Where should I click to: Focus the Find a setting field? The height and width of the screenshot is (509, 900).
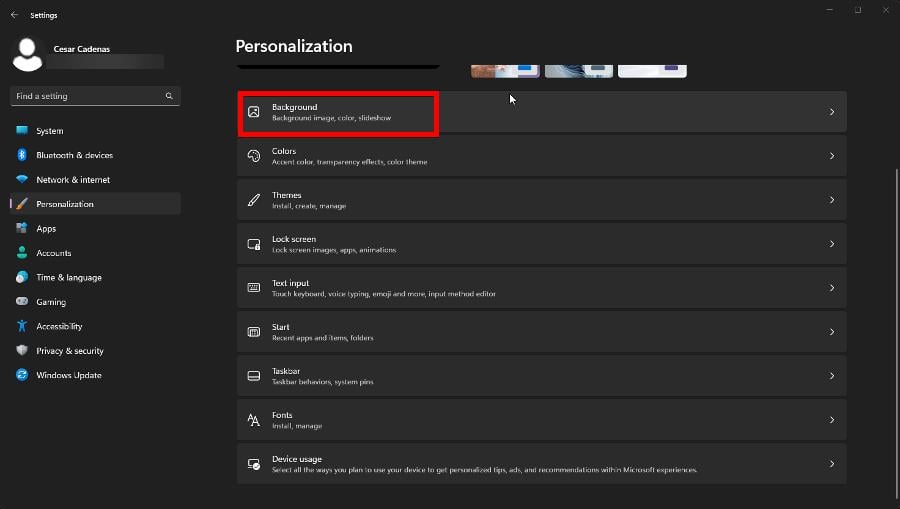tap(95, 96)
